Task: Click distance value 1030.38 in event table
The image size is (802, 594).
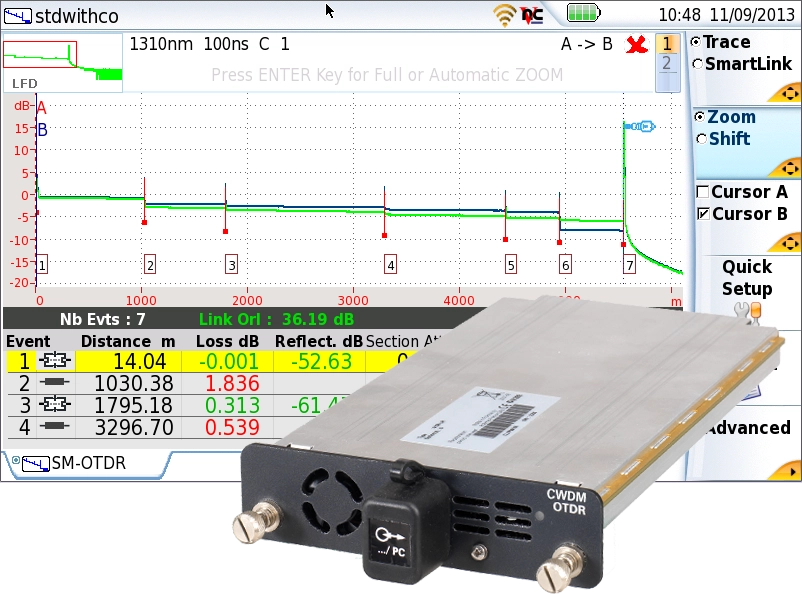Action: (x=135, y=383)
